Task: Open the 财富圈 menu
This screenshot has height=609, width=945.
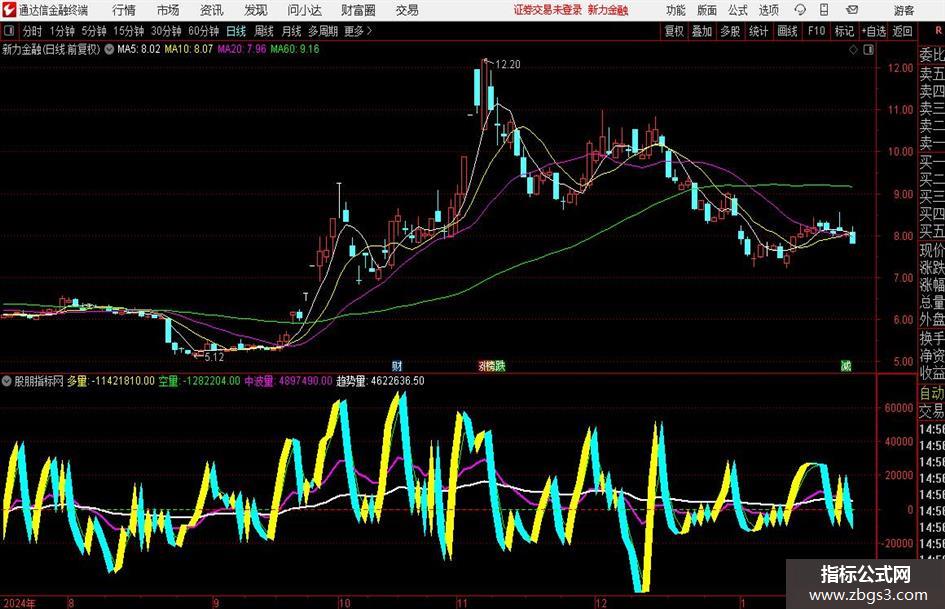Action: click(358, 10)
